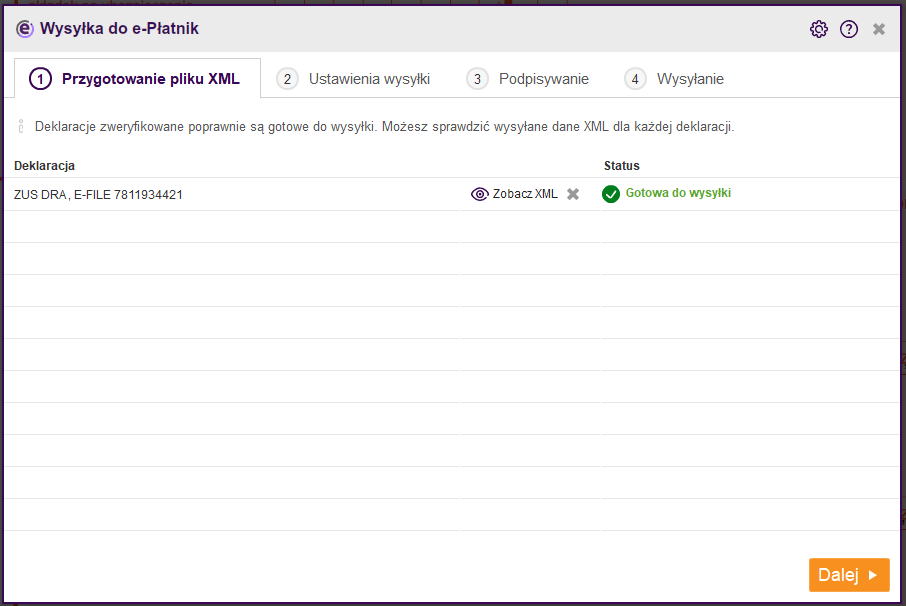Viewport: 906px width, 606px height.
Task: Click the Dalej button
Action: [849, 575]
